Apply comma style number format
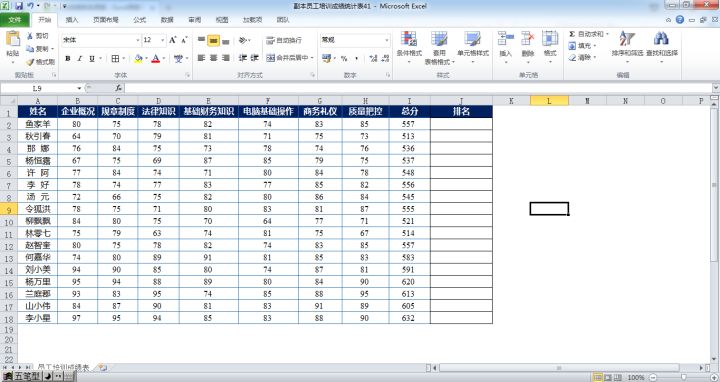Viewport: 720px width, 382px height. [x=356, y=58]
